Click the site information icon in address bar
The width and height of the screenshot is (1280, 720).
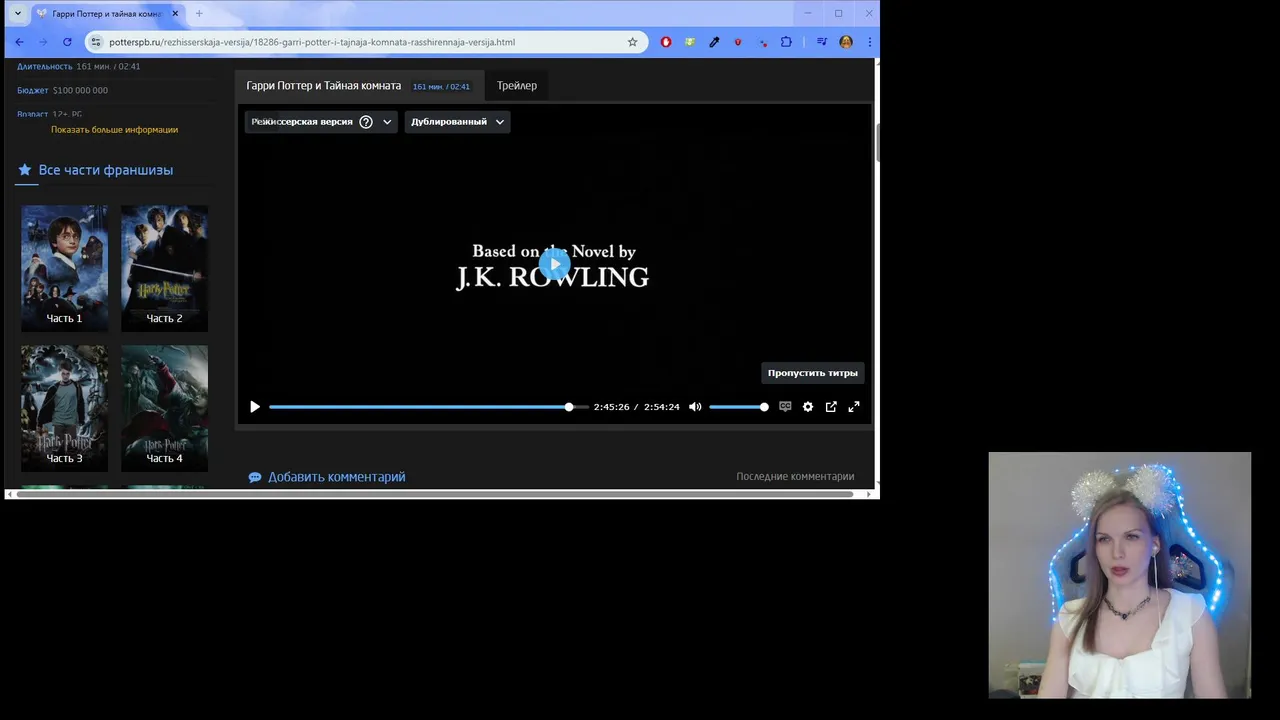pyautogui.click(x=96, y=42)
